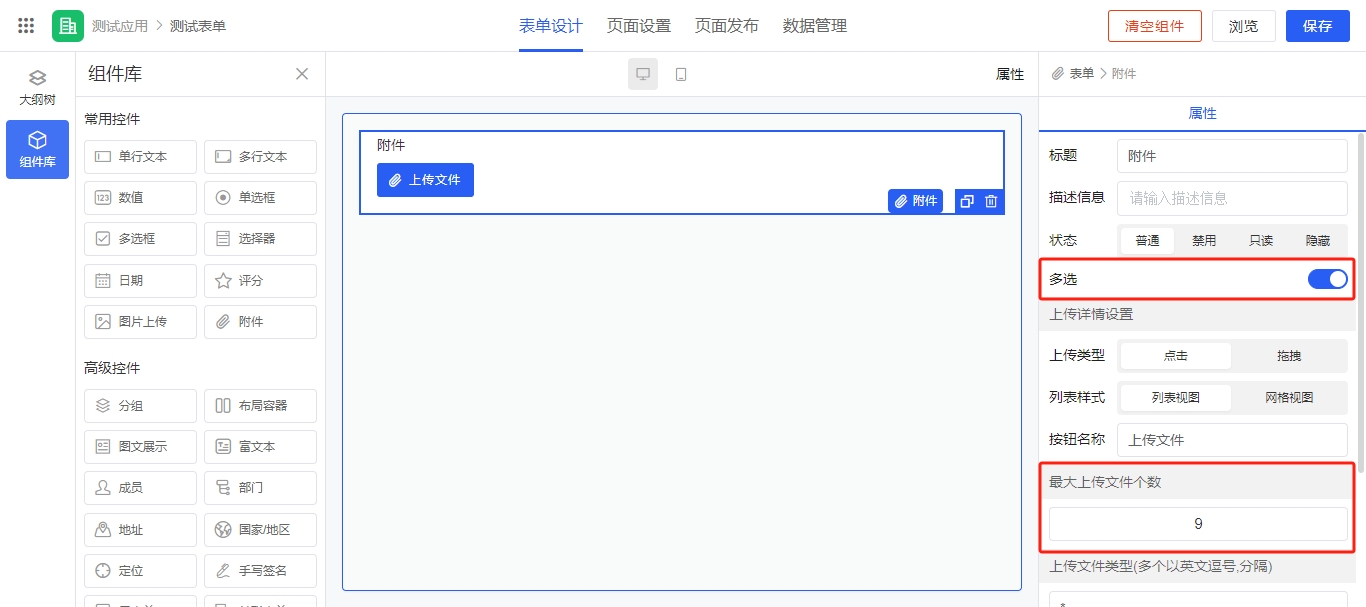Delete the selected attachment component
1366x607 pixels.
991,201
